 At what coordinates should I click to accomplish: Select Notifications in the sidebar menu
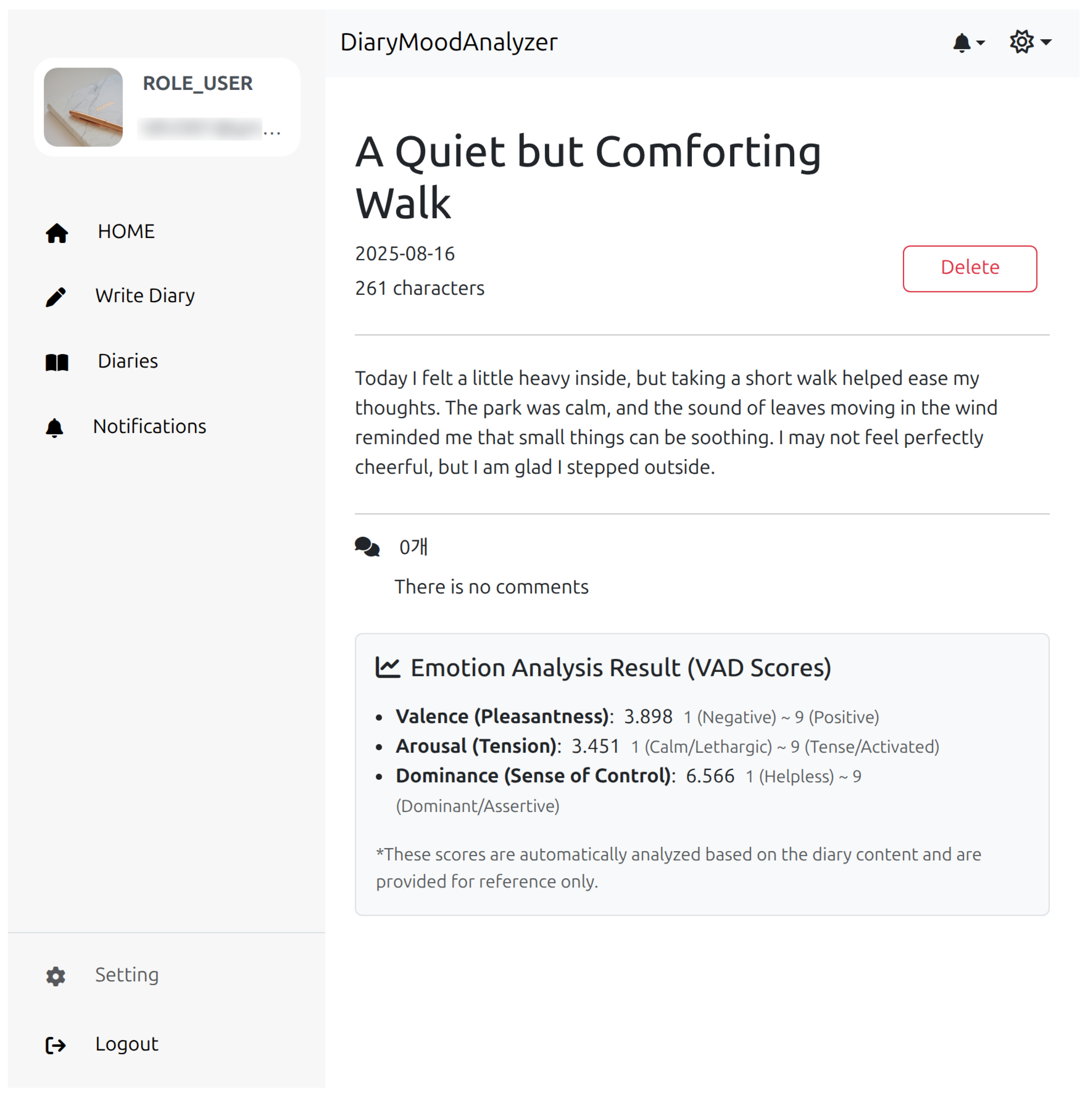point(150,427)
